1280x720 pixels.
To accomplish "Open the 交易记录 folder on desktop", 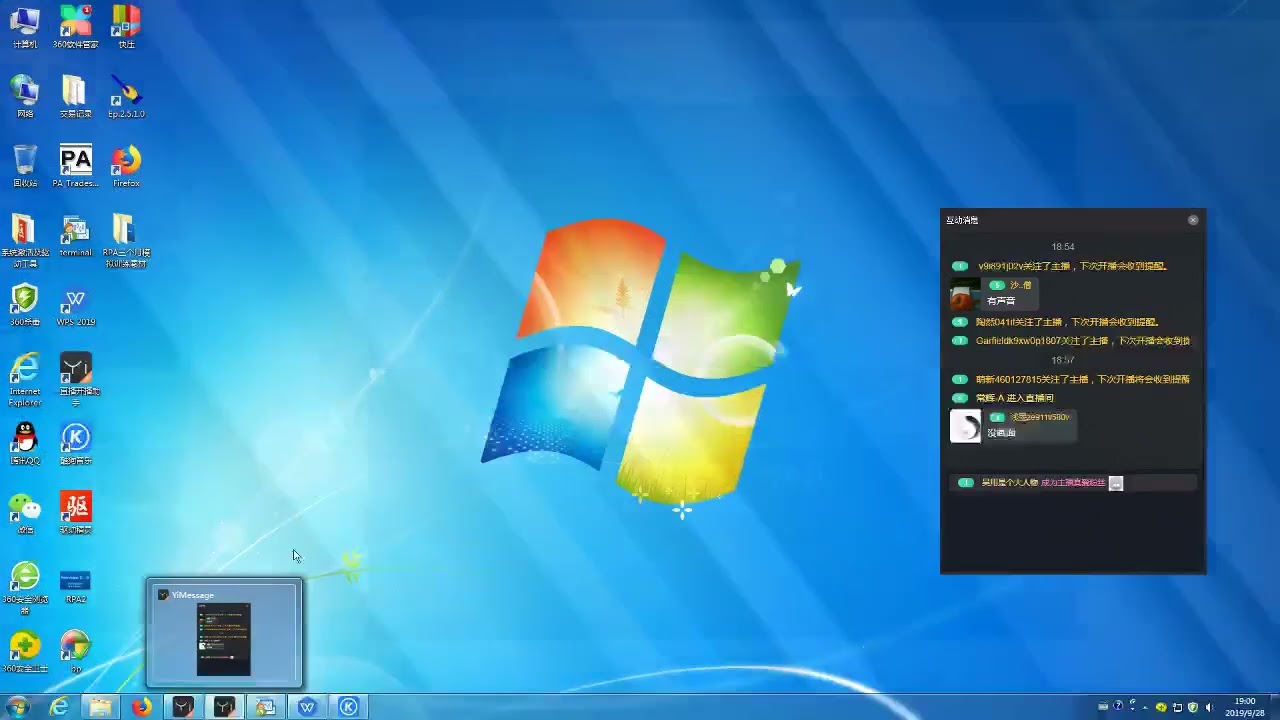I will [76, 96].
